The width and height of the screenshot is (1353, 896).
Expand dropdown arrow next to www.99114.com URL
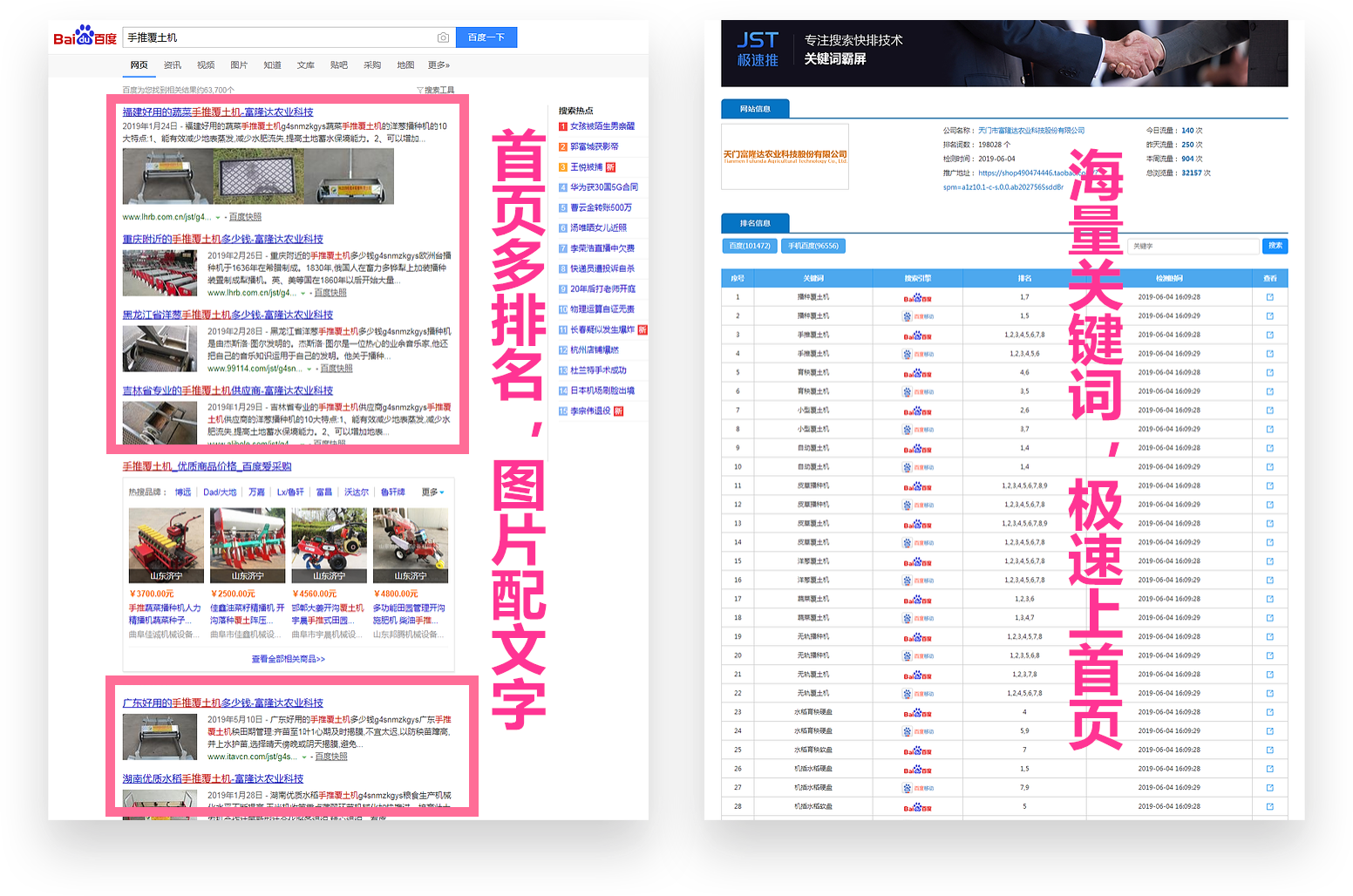click(x=309, y=369)
